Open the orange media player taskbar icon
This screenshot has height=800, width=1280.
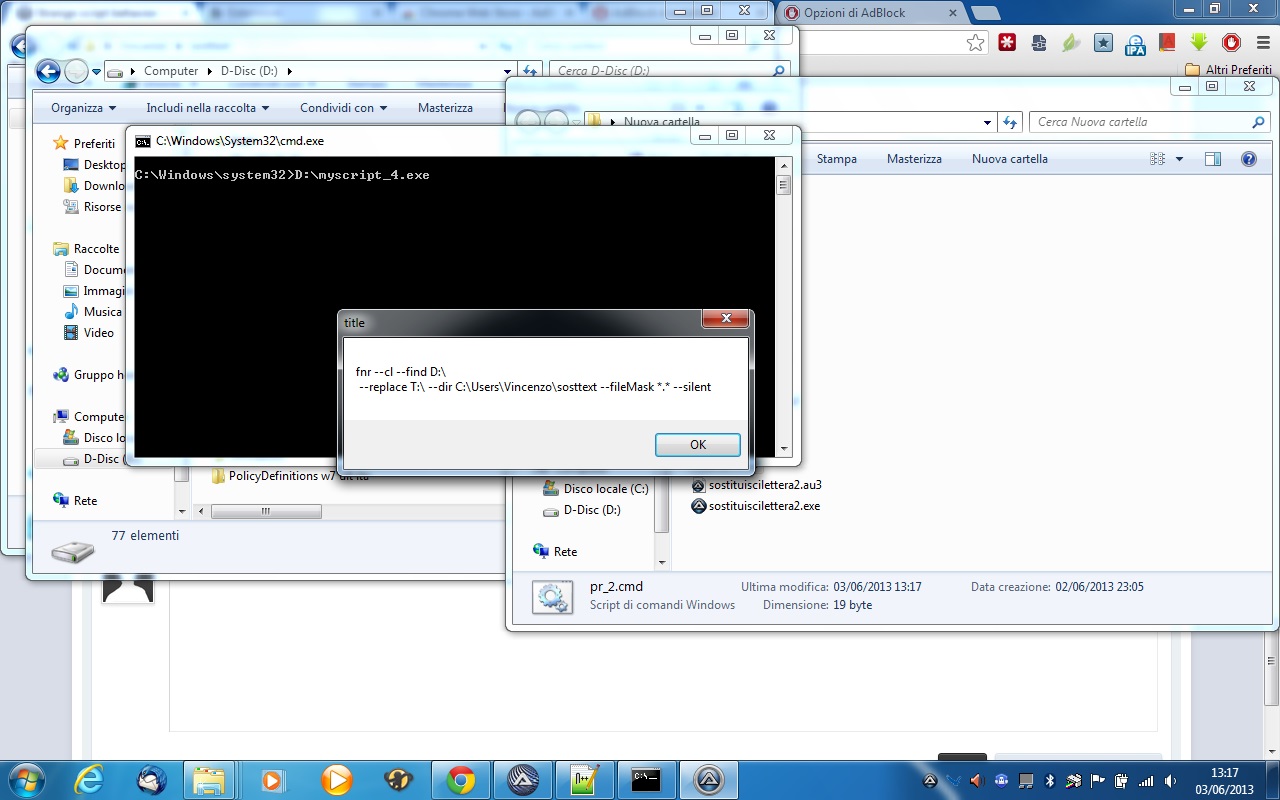(x=337, y=780)
